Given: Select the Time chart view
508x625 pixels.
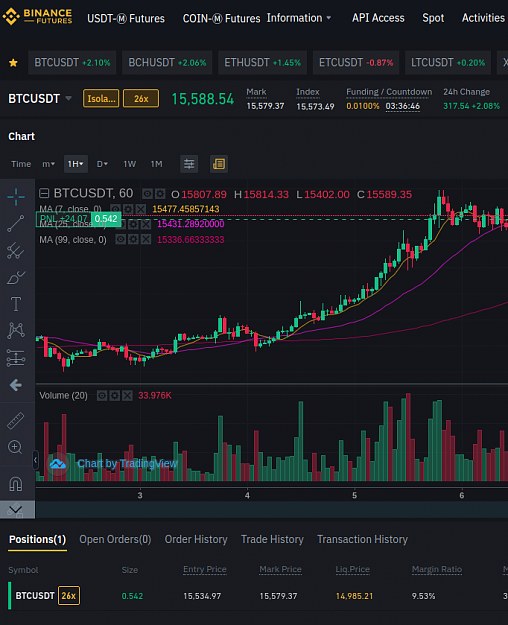Looking at the screenshot, I should pyautogui.click(x=21, y=164).
